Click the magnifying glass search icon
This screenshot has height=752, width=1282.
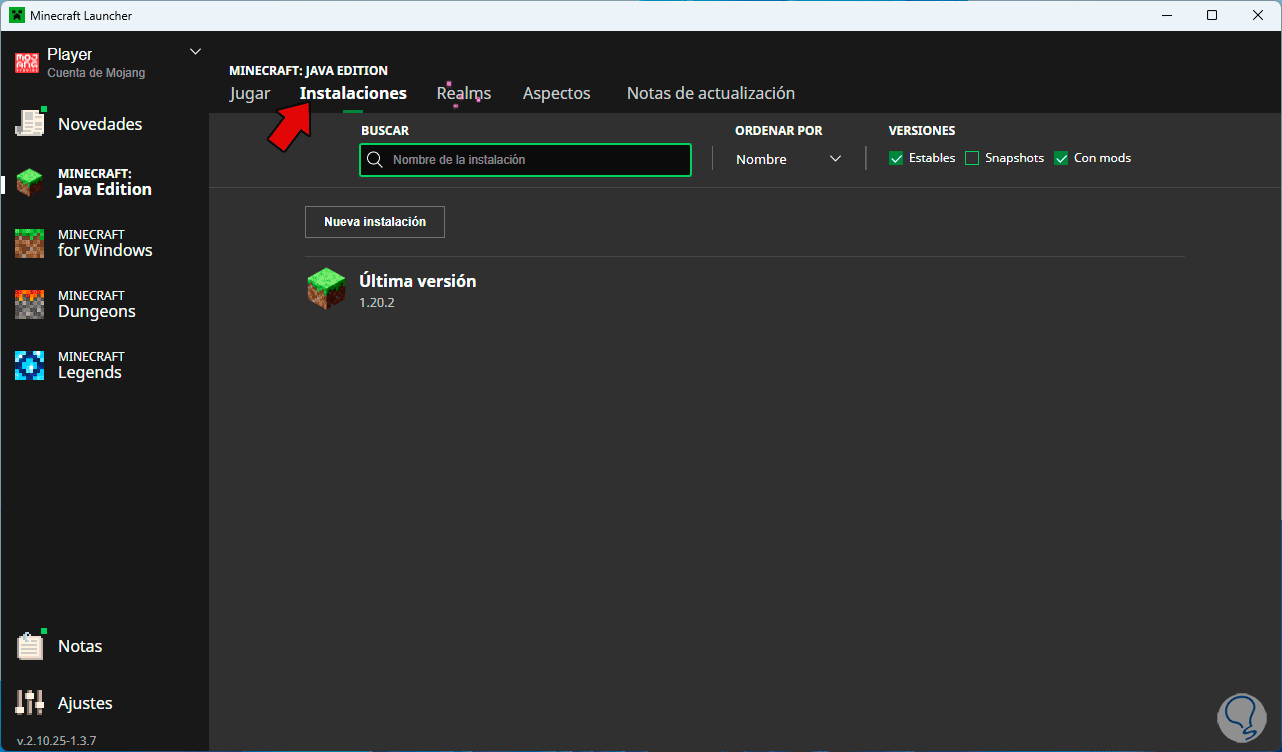point(375,160)
